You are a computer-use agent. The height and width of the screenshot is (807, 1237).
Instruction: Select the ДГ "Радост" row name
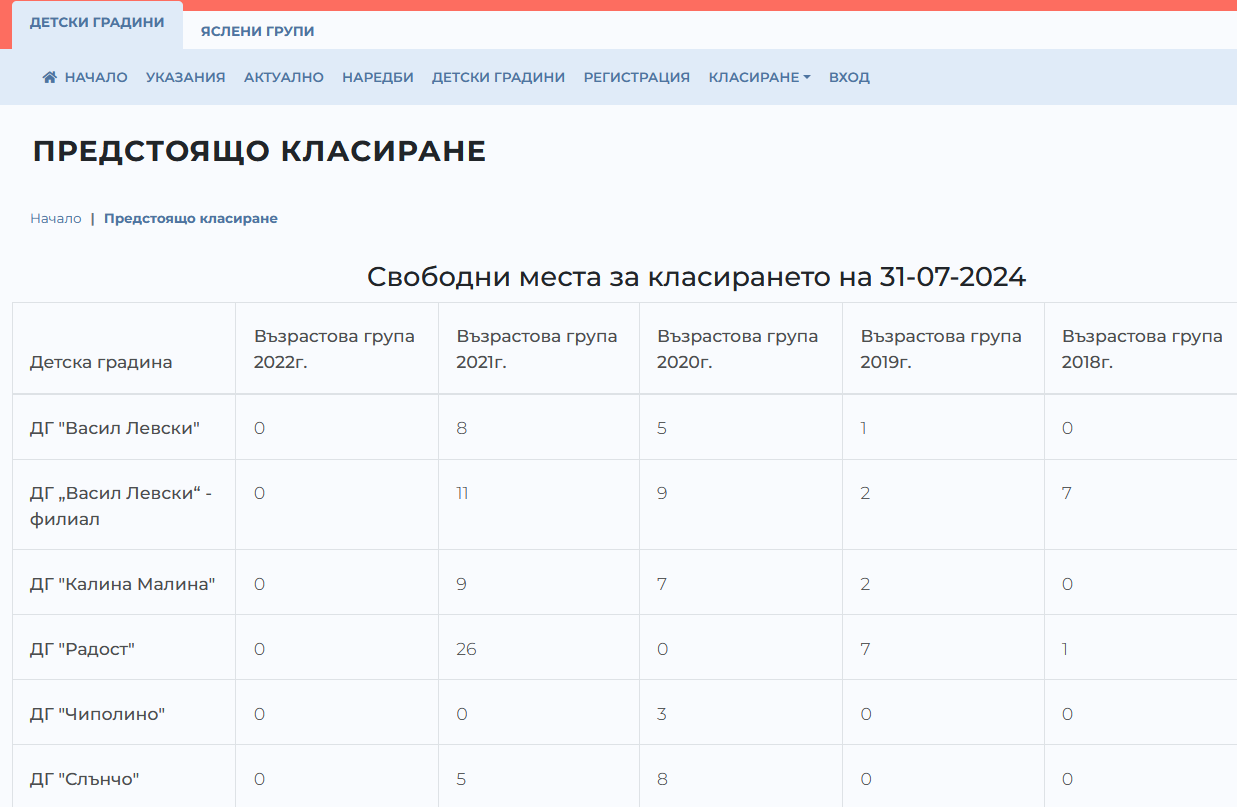tap(82, 649)
